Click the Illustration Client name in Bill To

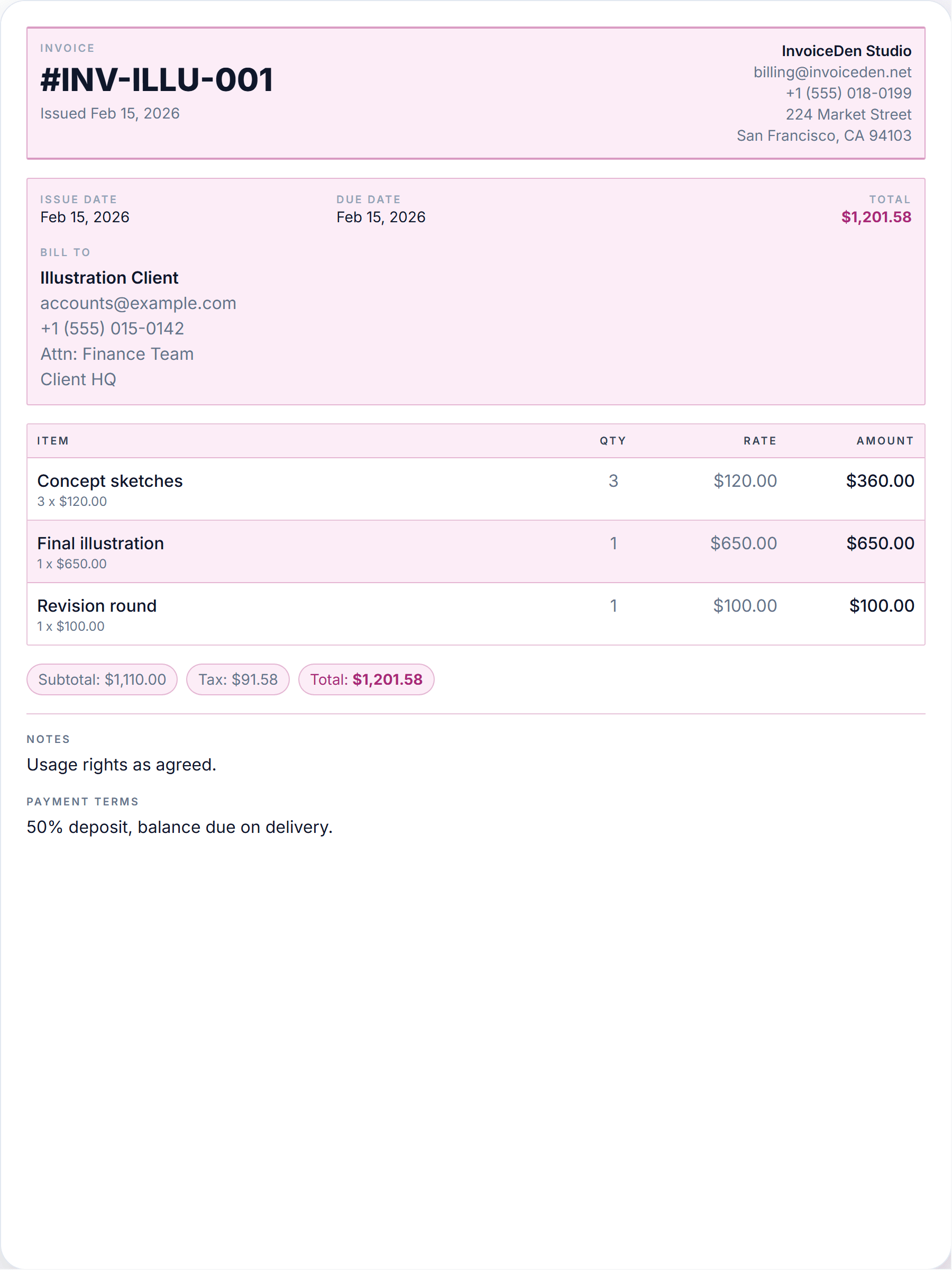[x=109, y=278]
